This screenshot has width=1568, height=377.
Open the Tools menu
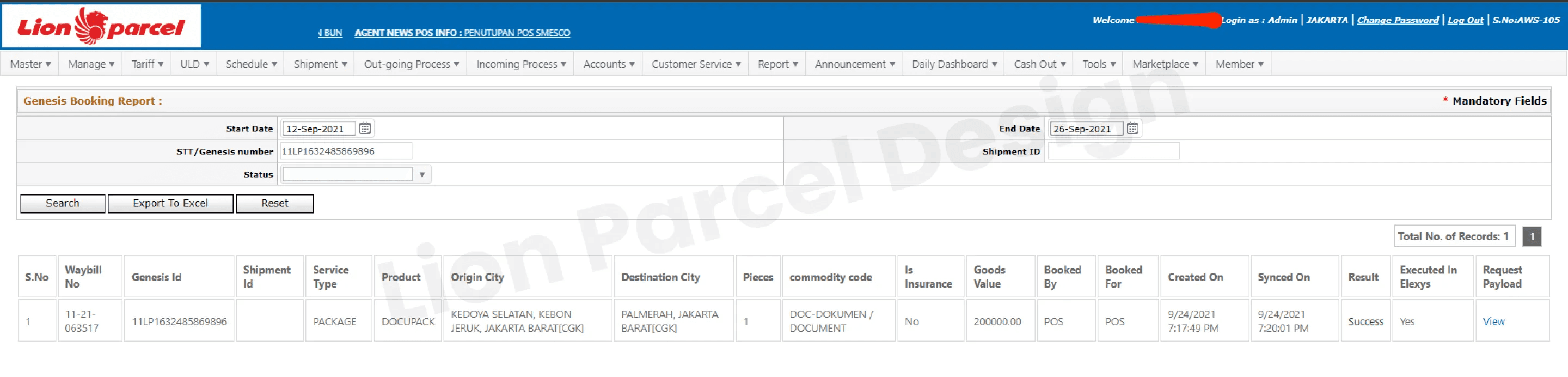click(1099, 64)
